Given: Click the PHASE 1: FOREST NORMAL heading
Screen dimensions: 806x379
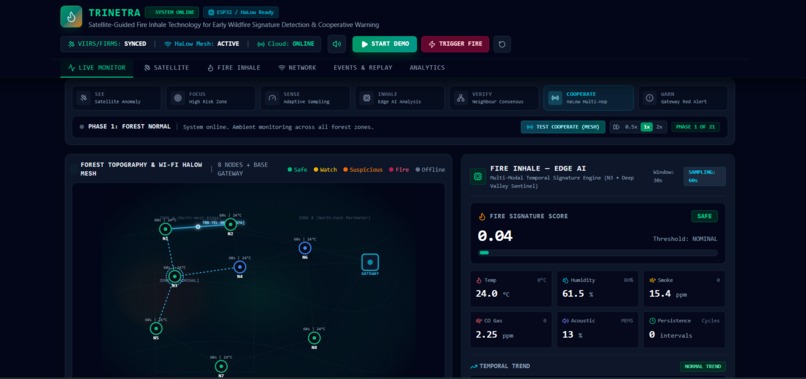Looking at the screenshot, I should (x=129, y=127).
